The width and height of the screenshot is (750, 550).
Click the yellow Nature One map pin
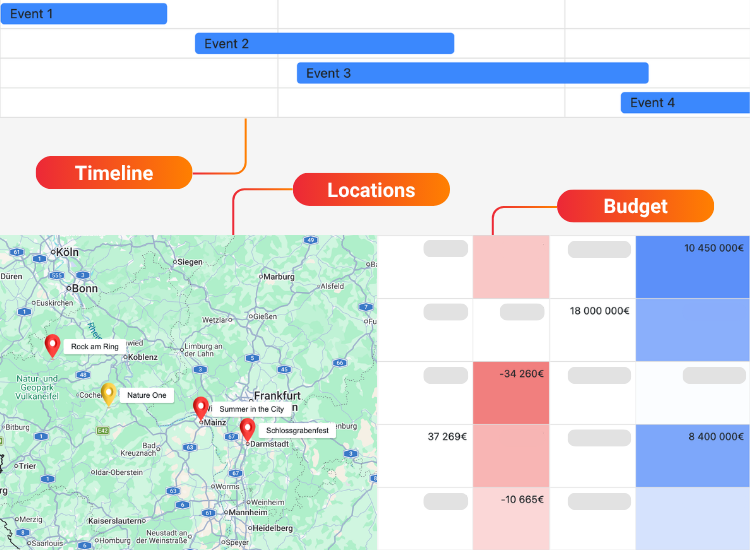tap(109, 395)
